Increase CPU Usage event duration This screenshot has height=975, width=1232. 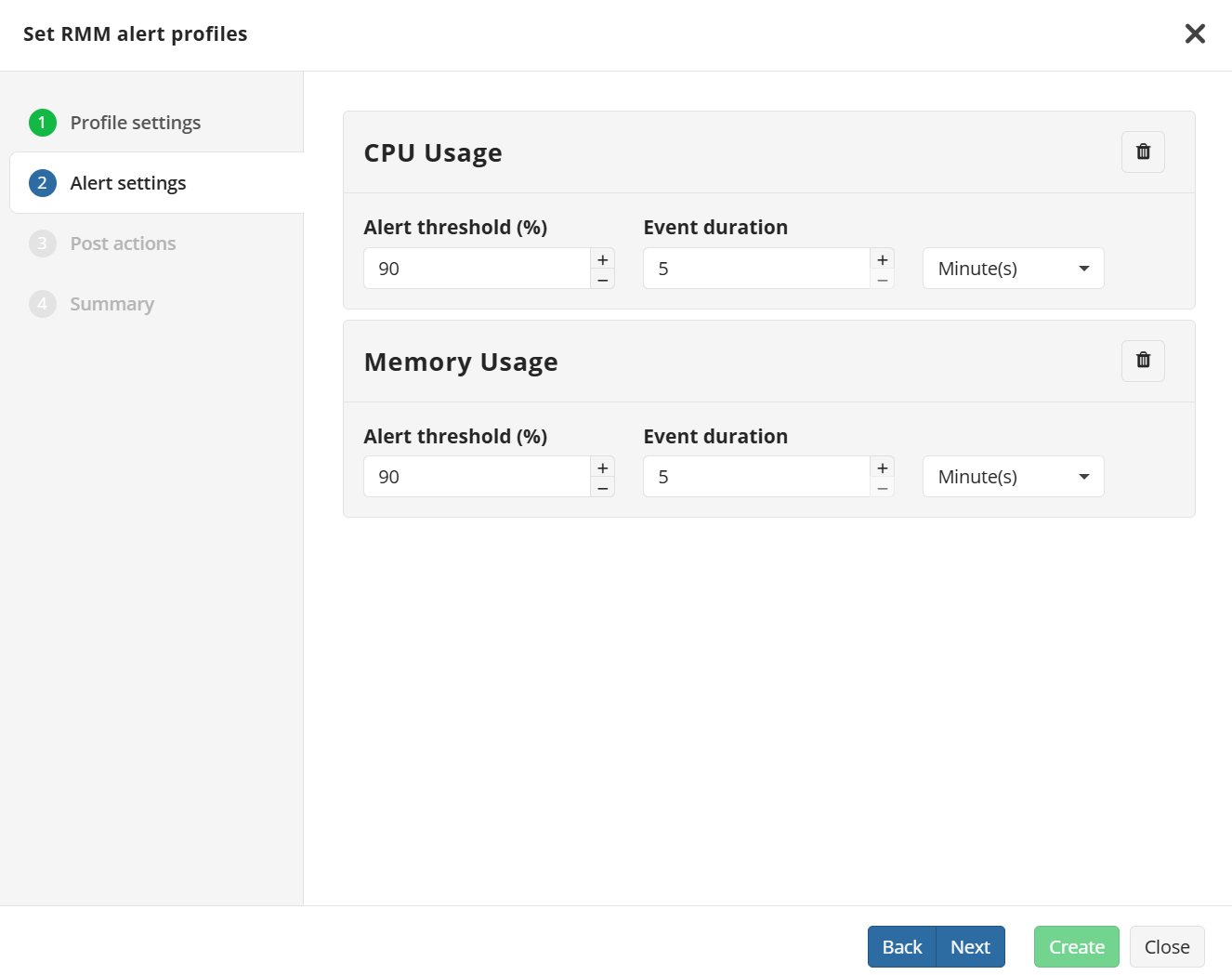tap(883, 259)
